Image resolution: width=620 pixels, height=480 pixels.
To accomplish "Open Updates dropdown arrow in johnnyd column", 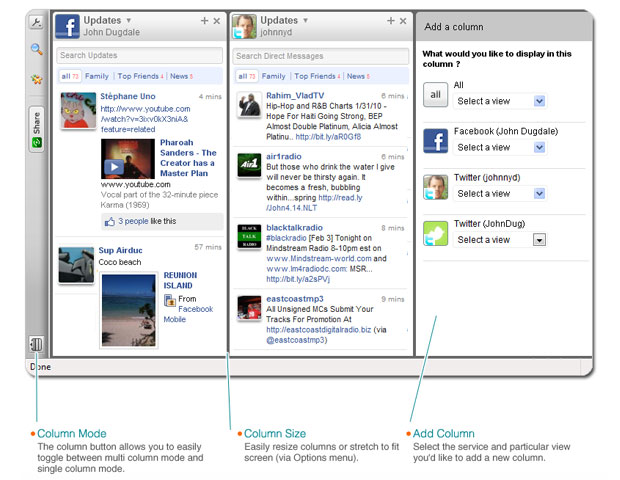I will point(305,20).
